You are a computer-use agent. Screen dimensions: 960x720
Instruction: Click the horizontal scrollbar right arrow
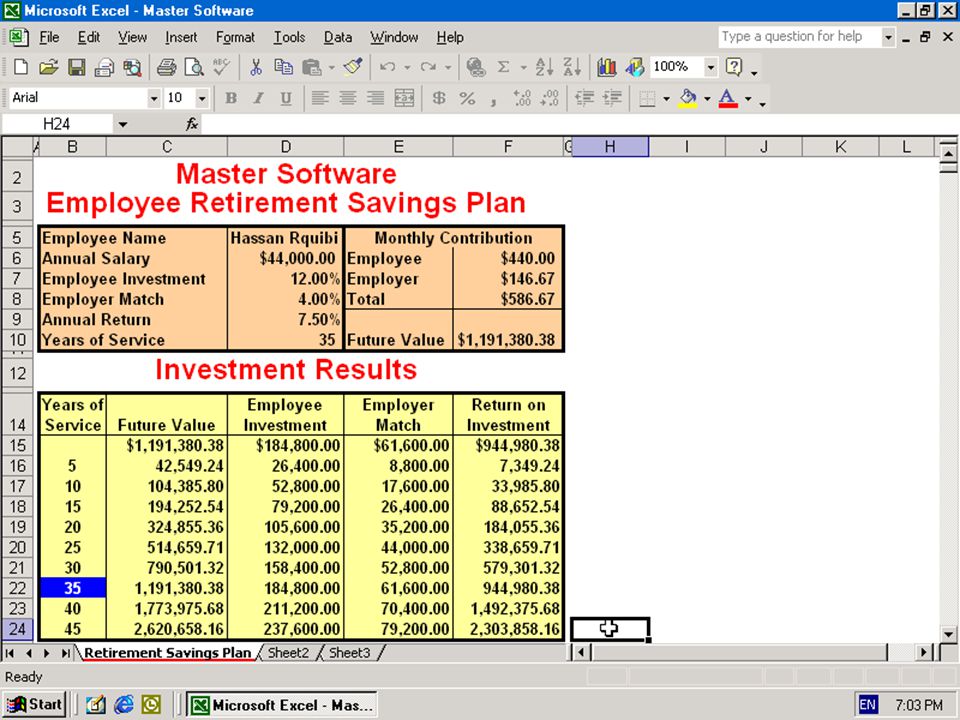(924, 653)
